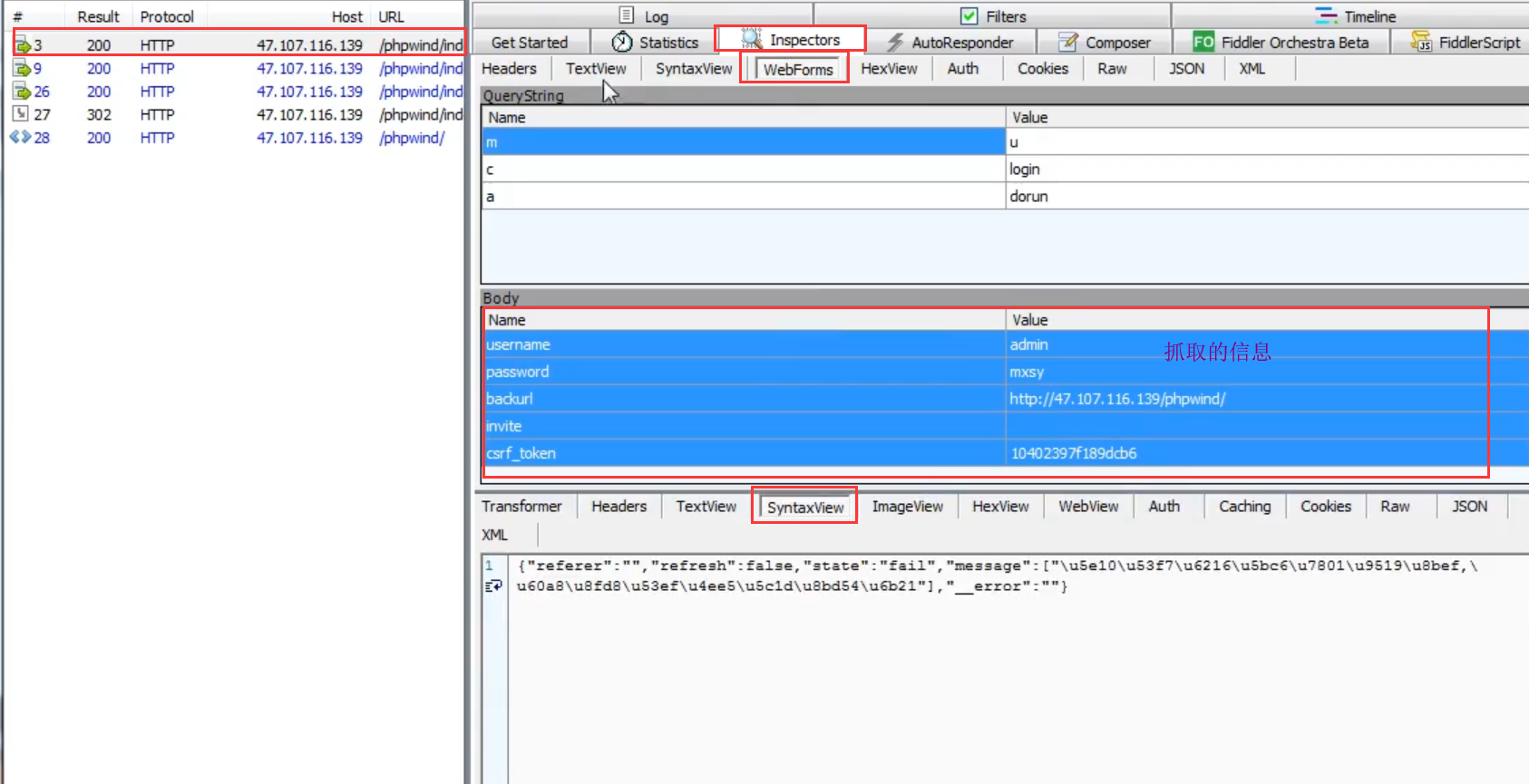Image resolution: width=1529 pixels, height=784 pixels.
Task: Click the session 9 icon
Action: [x=21, y=68]
